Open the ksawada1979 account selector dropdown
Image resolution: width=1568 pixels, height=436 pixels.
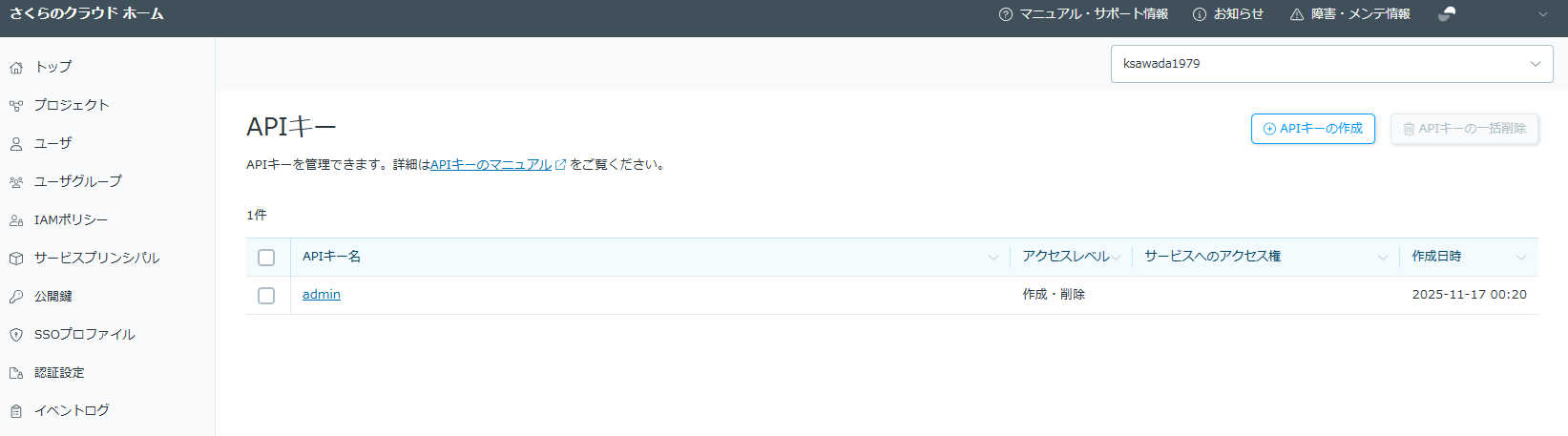(1332, 64)
